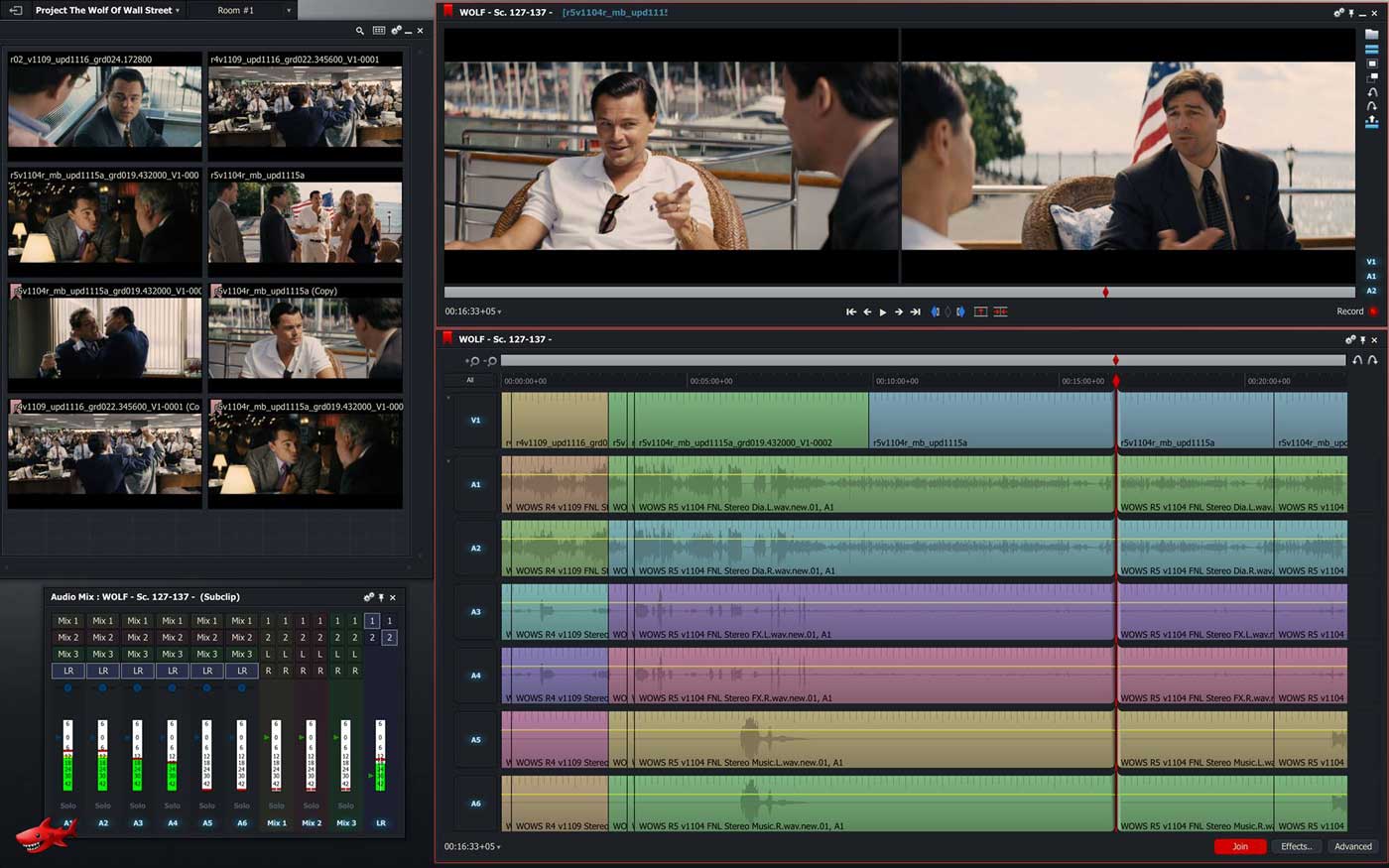Click the clear marks diamond icon

pyautogui.click(x=947, y=311)
